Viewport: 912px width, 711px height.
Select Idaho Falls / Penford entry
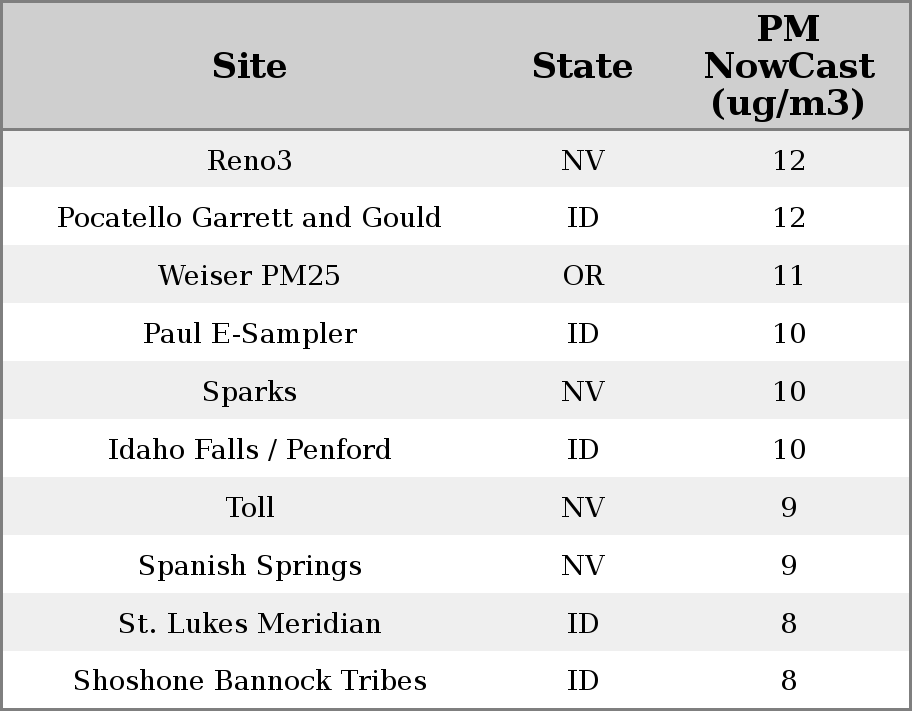click(249, 450)
